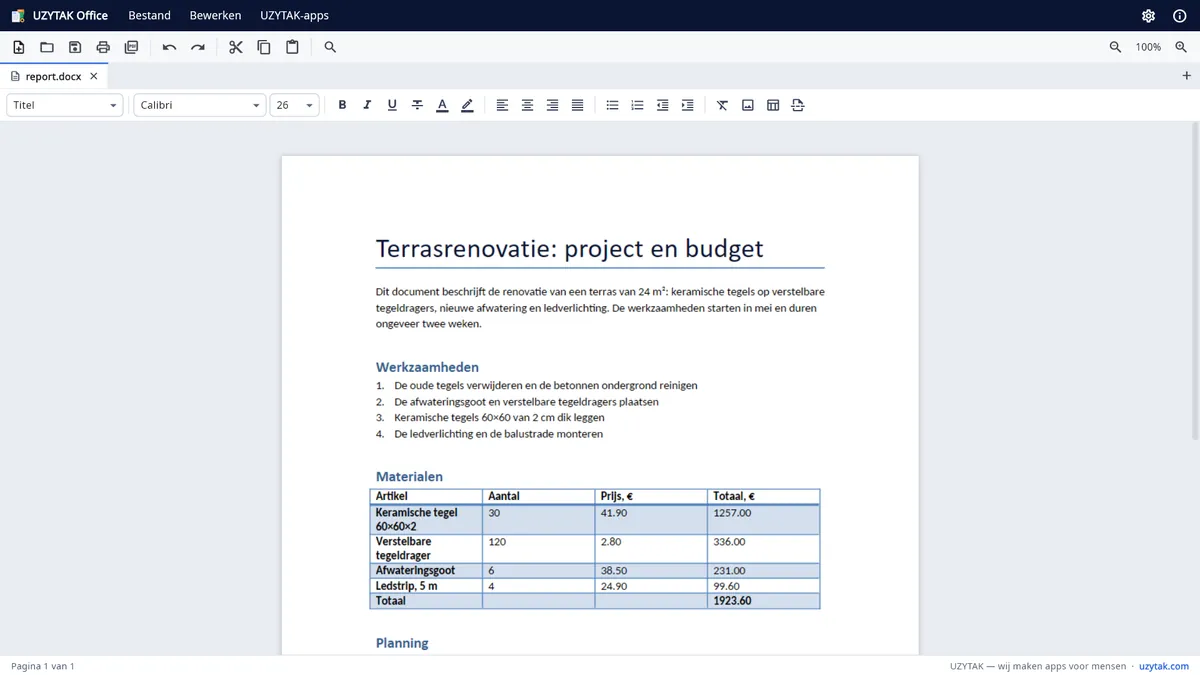
Task: Click the Ledstrip, 5 m cell
Action: [x=426, y=586]
